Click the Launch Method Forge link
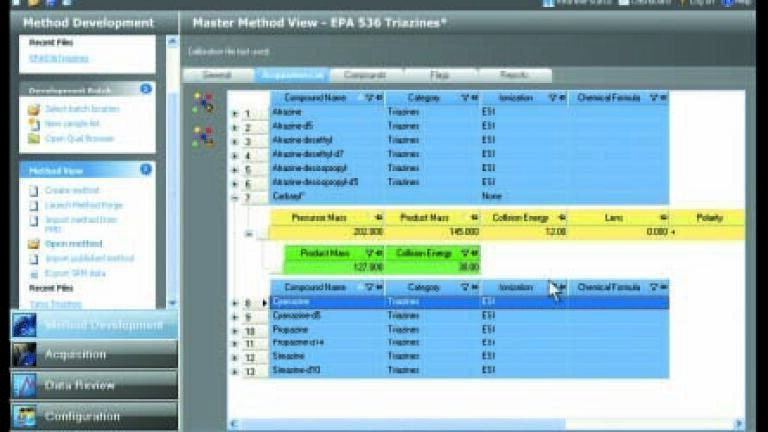 coord(84,205)
